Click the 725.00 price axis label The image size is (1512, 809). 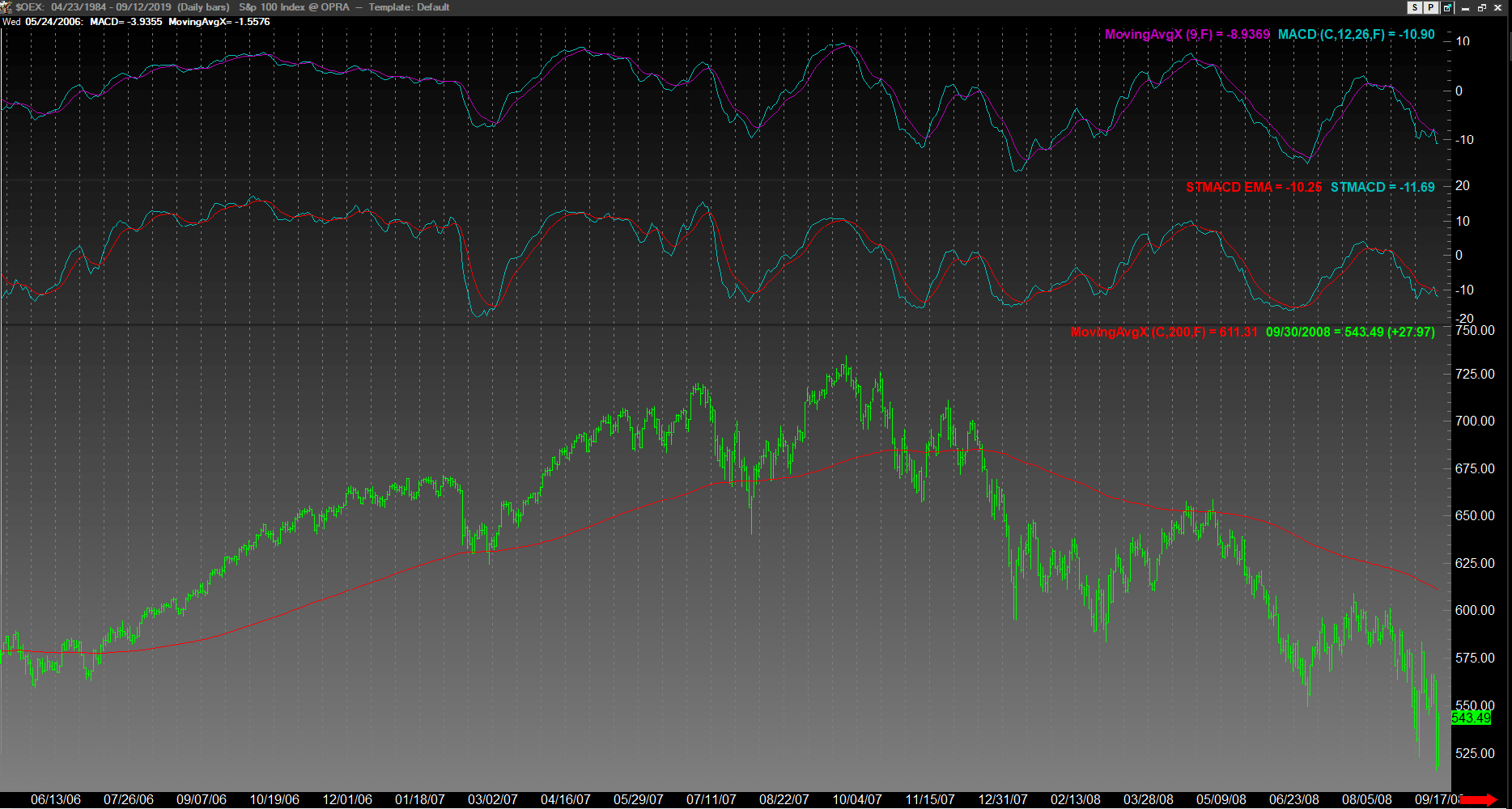click(1475, 374)
